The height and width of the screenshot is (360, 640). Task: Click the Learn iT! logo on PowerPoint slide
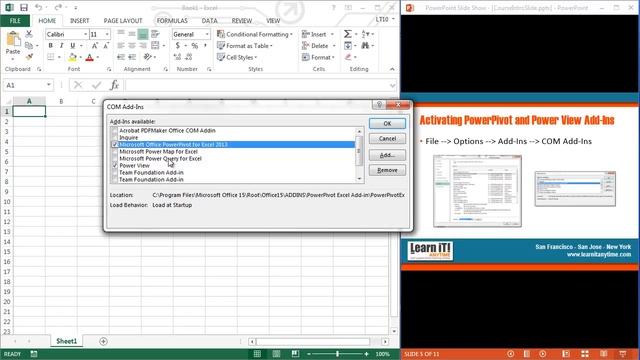[430, 251]
